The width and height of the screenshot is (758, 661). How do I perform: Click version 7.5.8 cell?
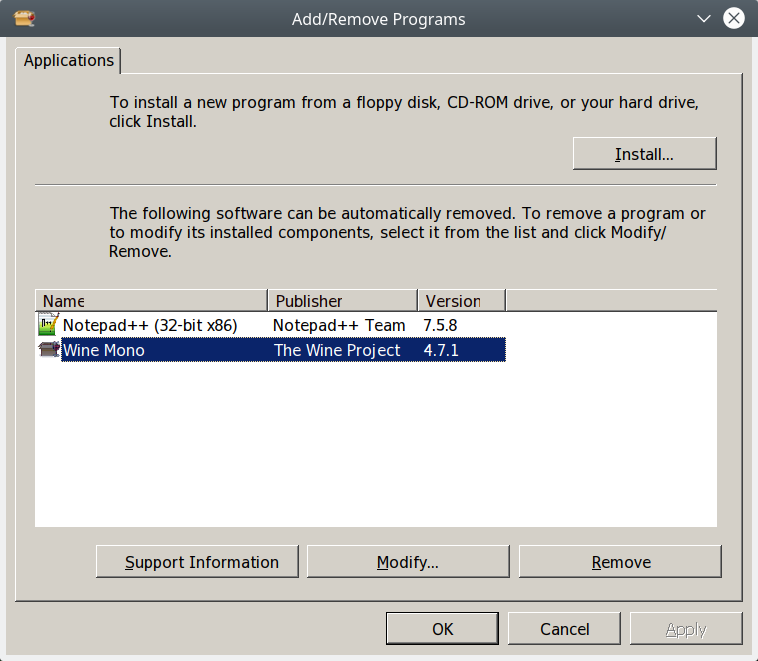pos(440,325)
